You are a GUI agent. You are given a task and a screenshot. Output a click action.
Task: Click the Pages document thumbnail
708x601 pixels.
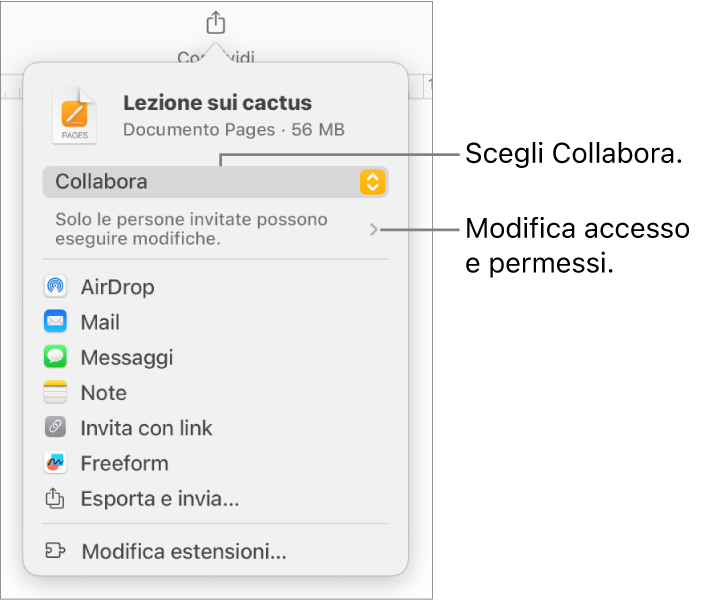(x=75, y=116)
